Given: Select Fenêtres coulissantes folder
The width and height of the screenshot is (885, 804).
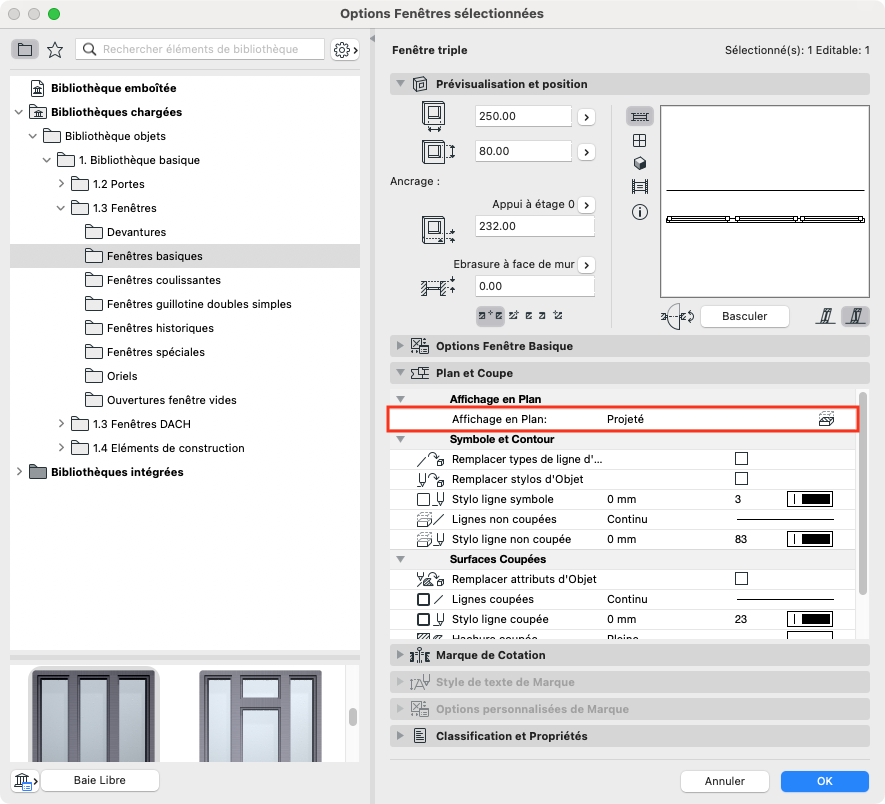Looking at the screenshot, I should tap(185, 280).
